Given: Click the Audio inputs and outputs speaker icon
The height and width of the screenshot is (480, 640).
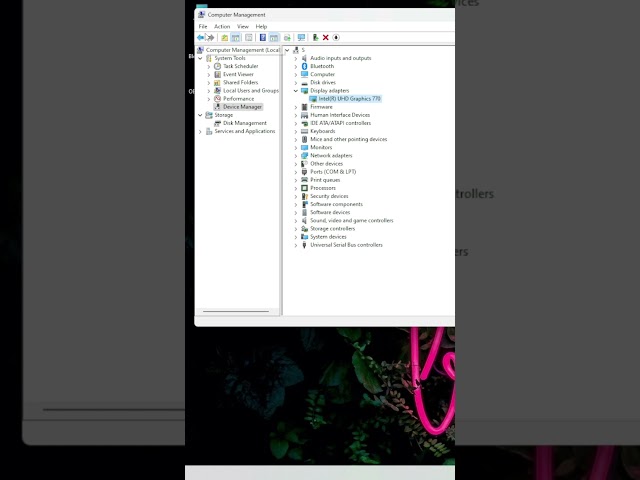Looking at the screenshot, I should point(304,58).
